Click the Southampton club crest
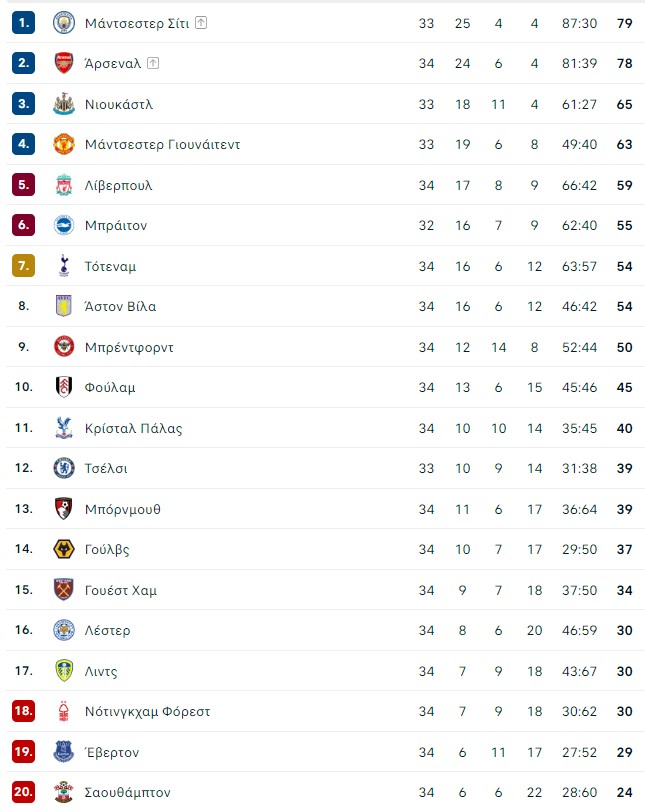The image size is (645, 812). [64, 792]
